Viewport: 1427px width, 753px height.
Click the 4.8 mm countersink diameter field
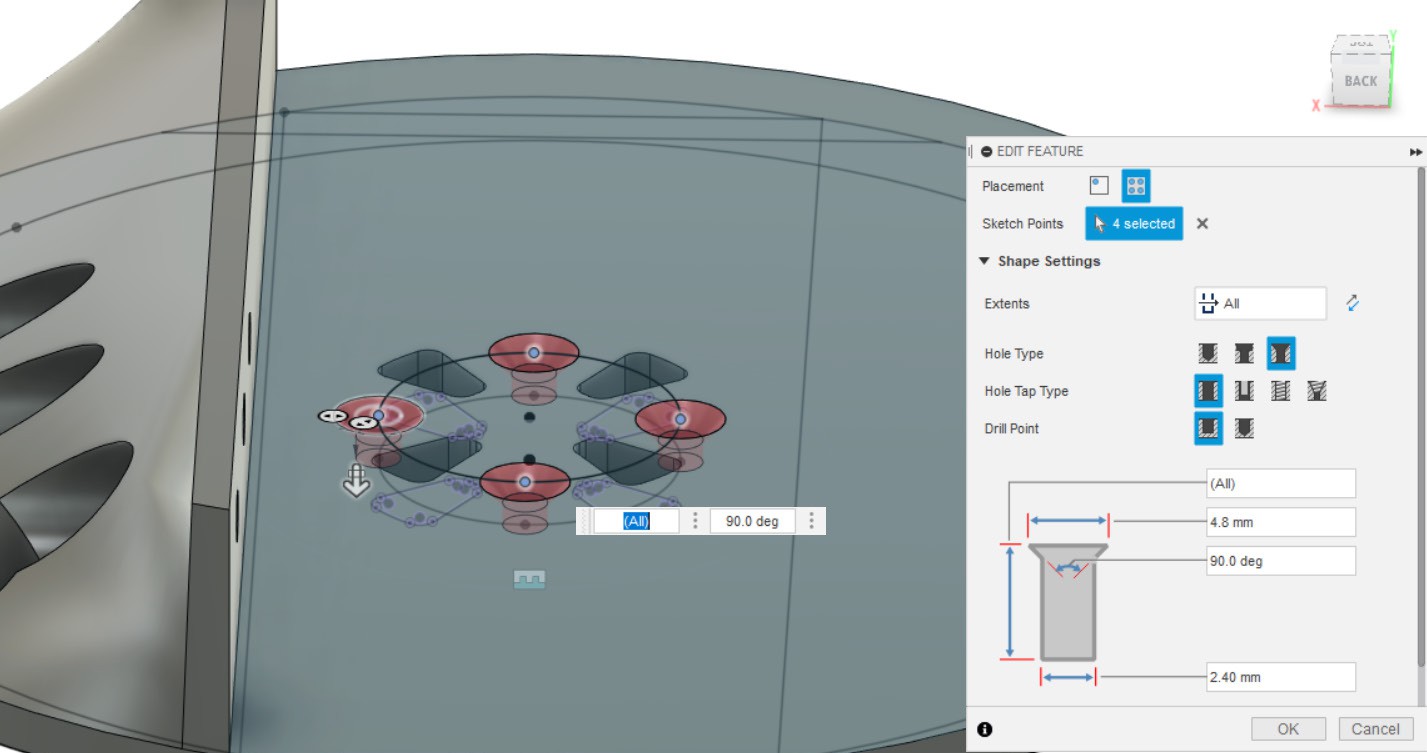click(x=1281, y=522)
